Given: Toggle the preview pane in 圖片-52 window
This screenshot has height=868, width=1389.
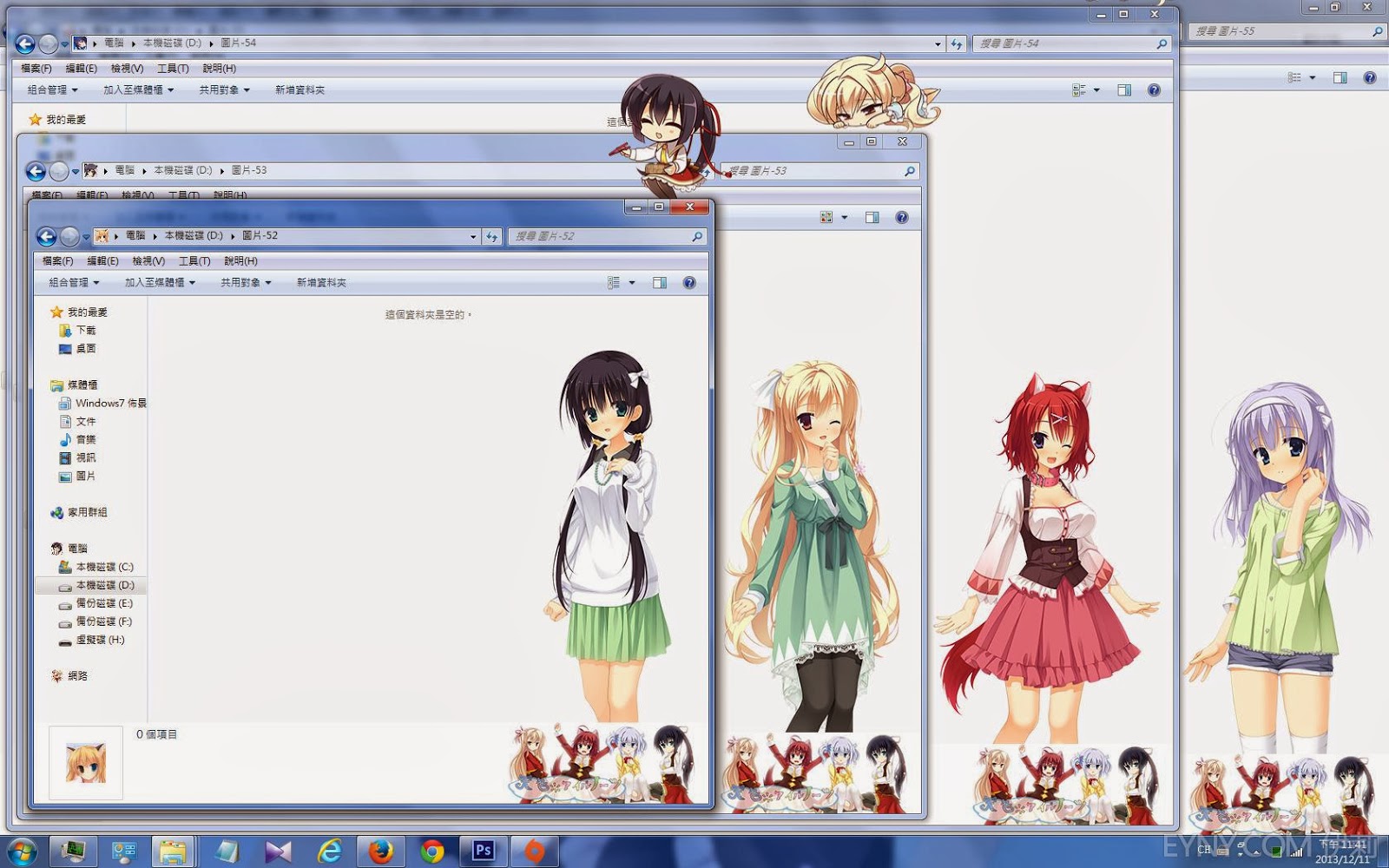Looking at the screenshot, I should click(660, 282).
